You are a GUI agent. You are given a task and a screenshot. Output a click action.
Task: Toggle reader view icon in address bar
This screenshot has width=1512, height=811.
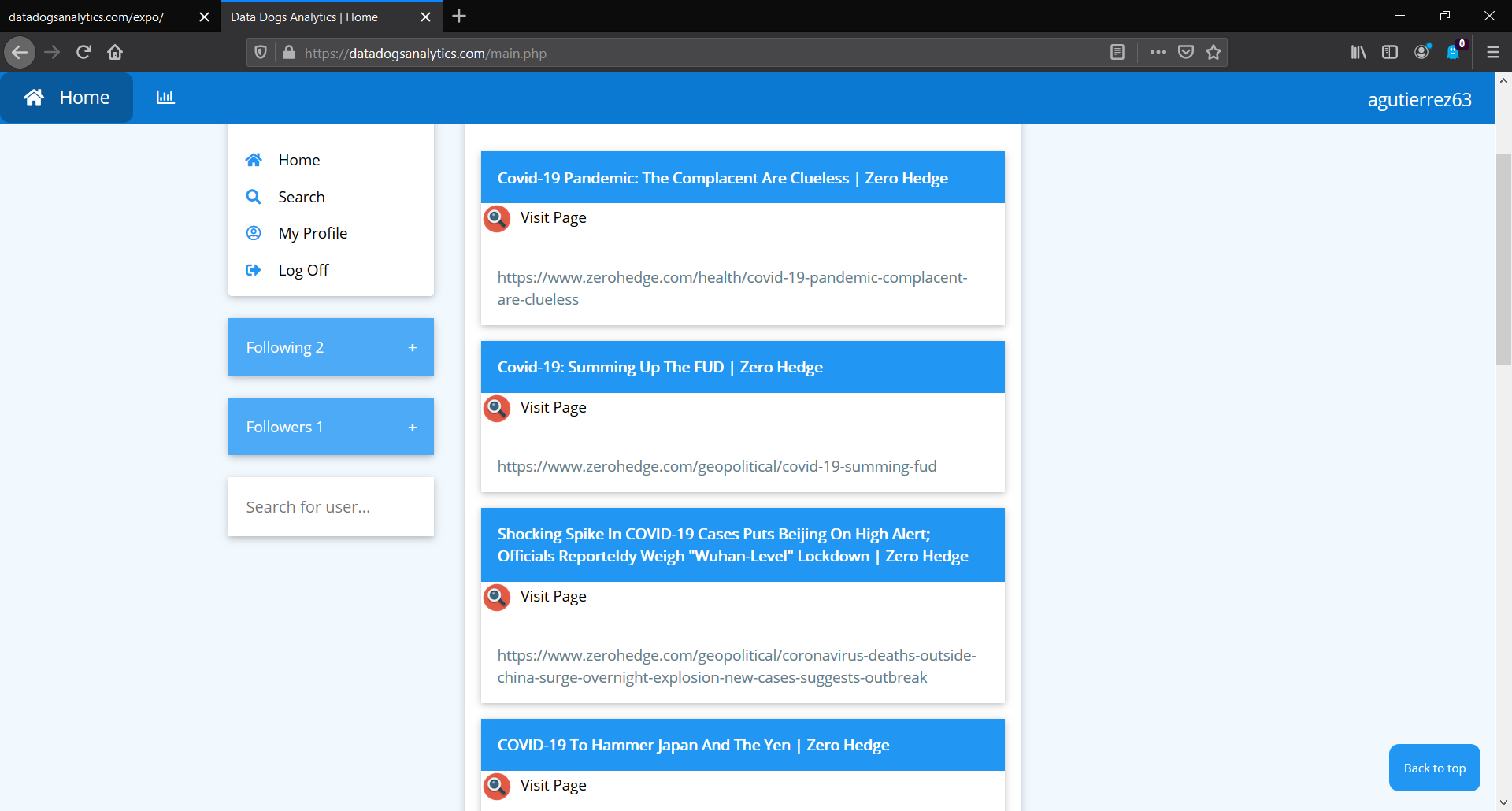point(1117,53)
